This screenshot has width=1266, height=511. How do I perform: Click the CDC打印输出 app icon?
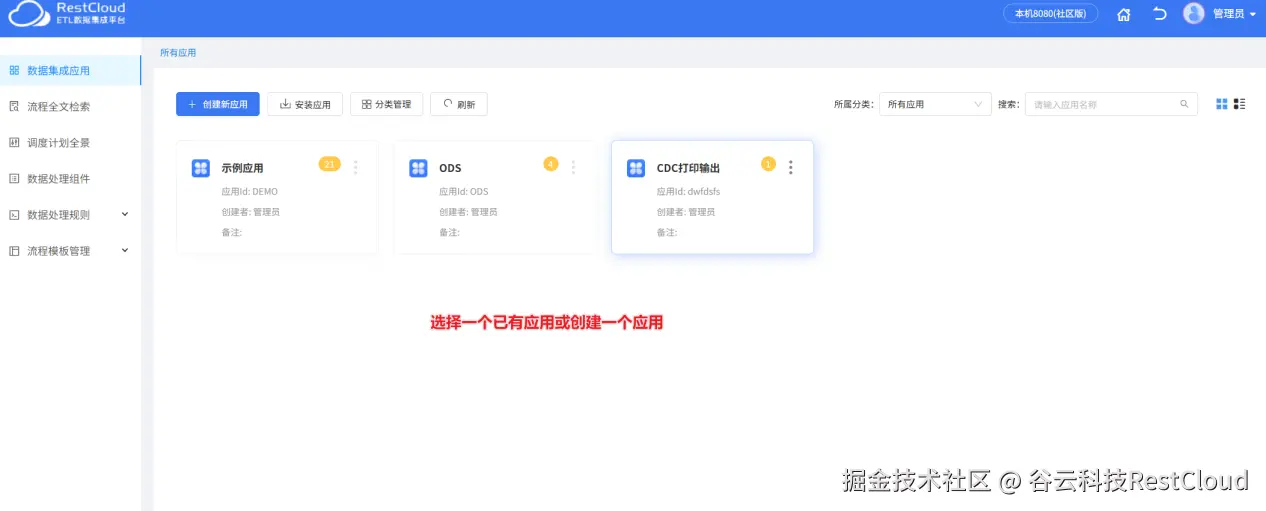point(636,168)
